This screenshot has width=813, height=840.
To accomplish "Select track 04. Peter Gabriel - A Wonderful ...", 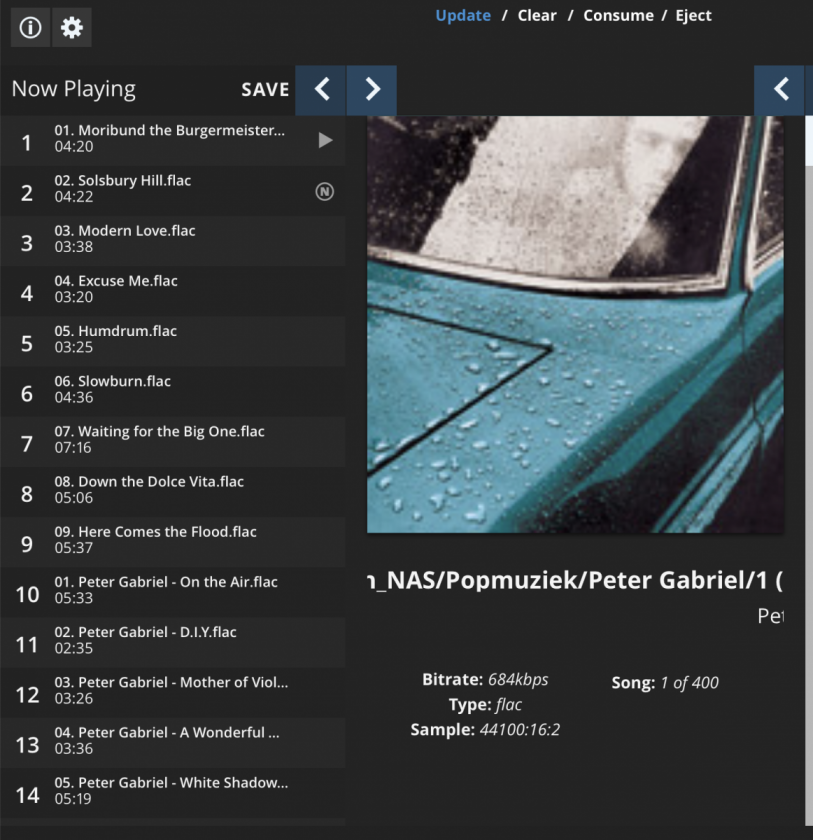I will point(172,743).
